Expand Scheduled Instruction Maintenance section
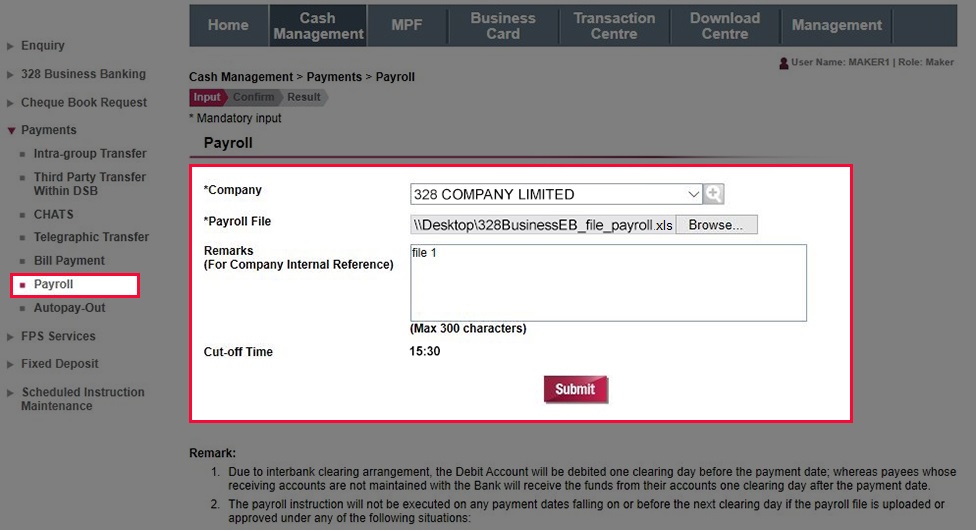 coord(75,399)
